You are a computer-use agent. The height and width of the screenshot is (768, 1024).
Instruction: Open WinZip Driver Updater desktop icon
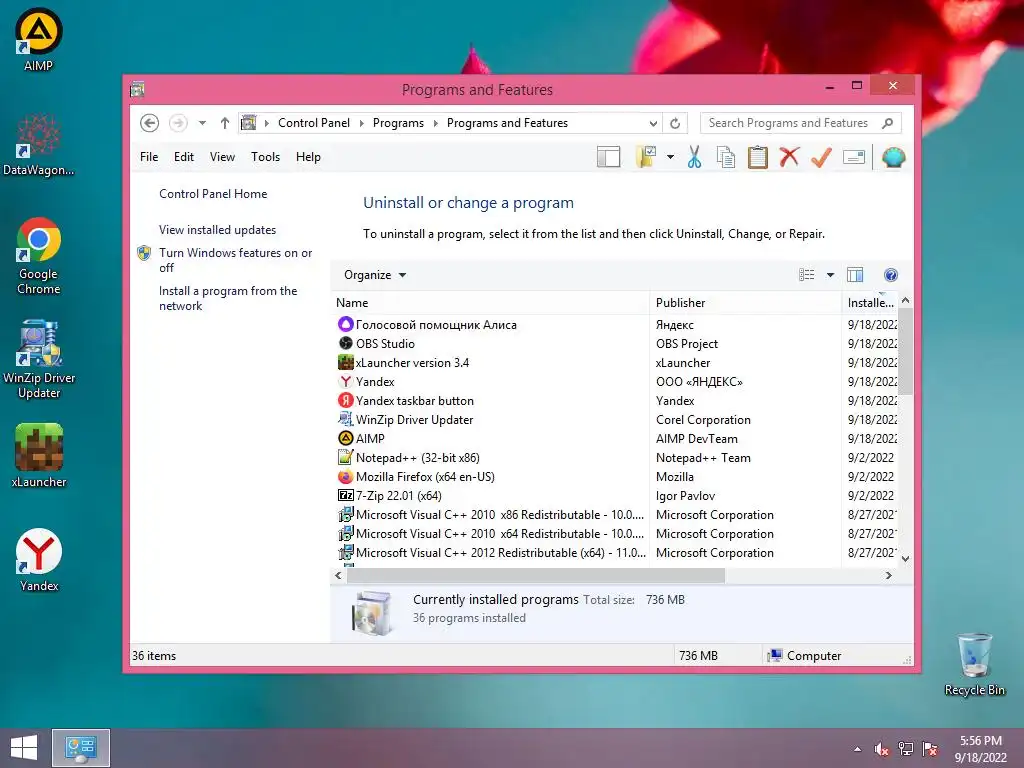coord(39,359)
